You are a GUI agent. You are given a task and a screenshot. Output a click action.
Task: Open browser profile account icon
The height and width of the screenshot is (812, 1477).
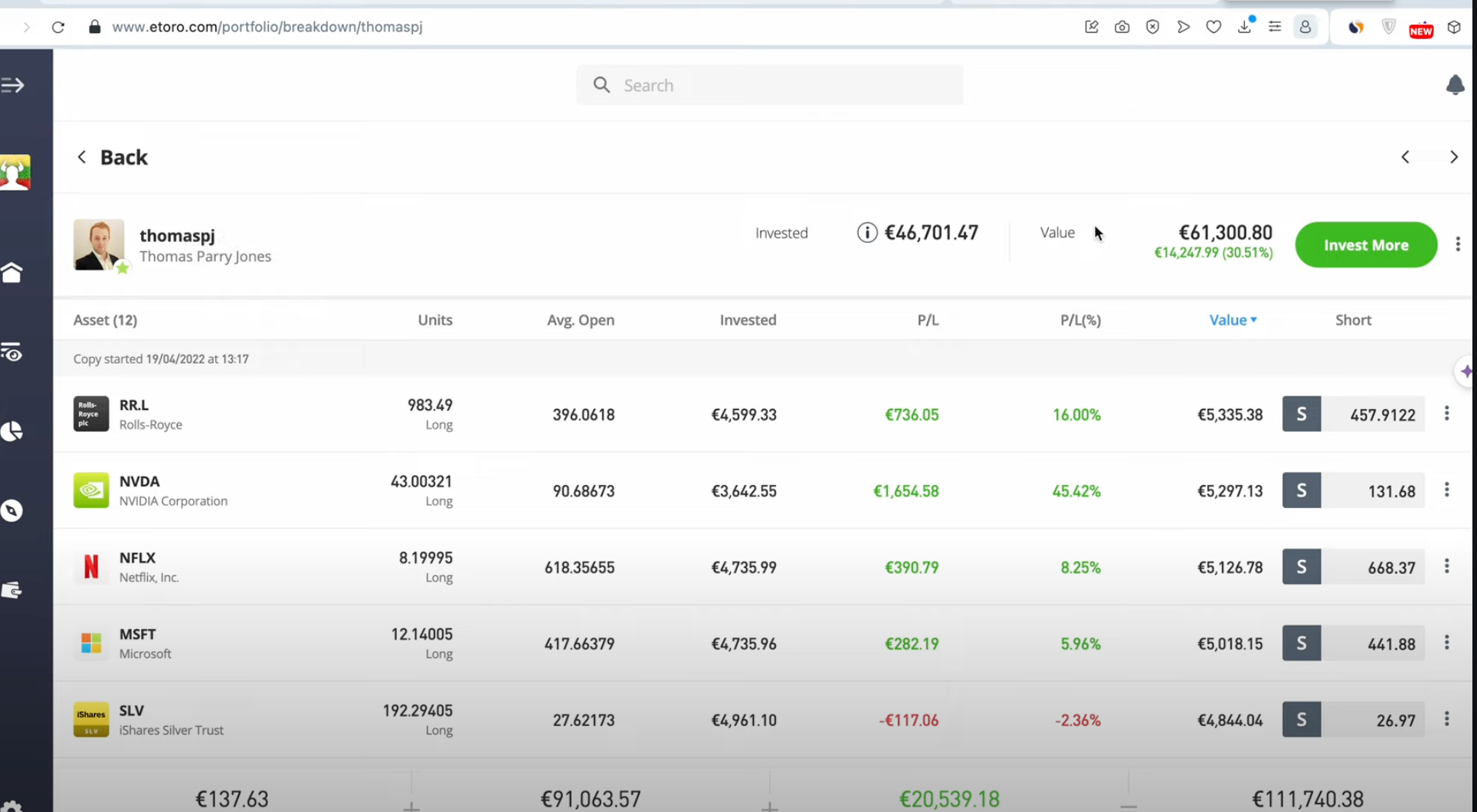(1305, 27)
